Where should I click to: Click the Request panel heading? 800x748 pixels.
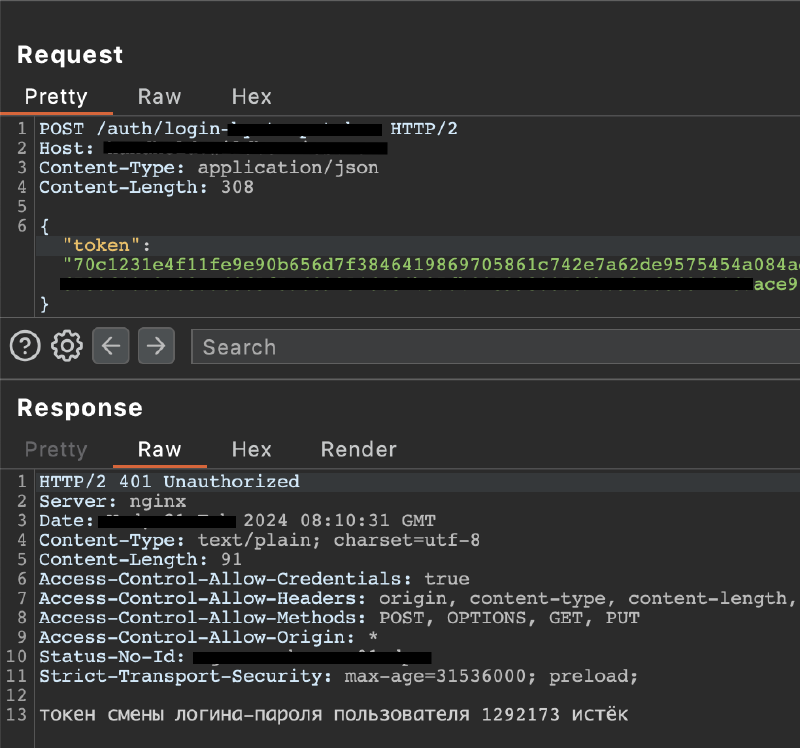70,55
